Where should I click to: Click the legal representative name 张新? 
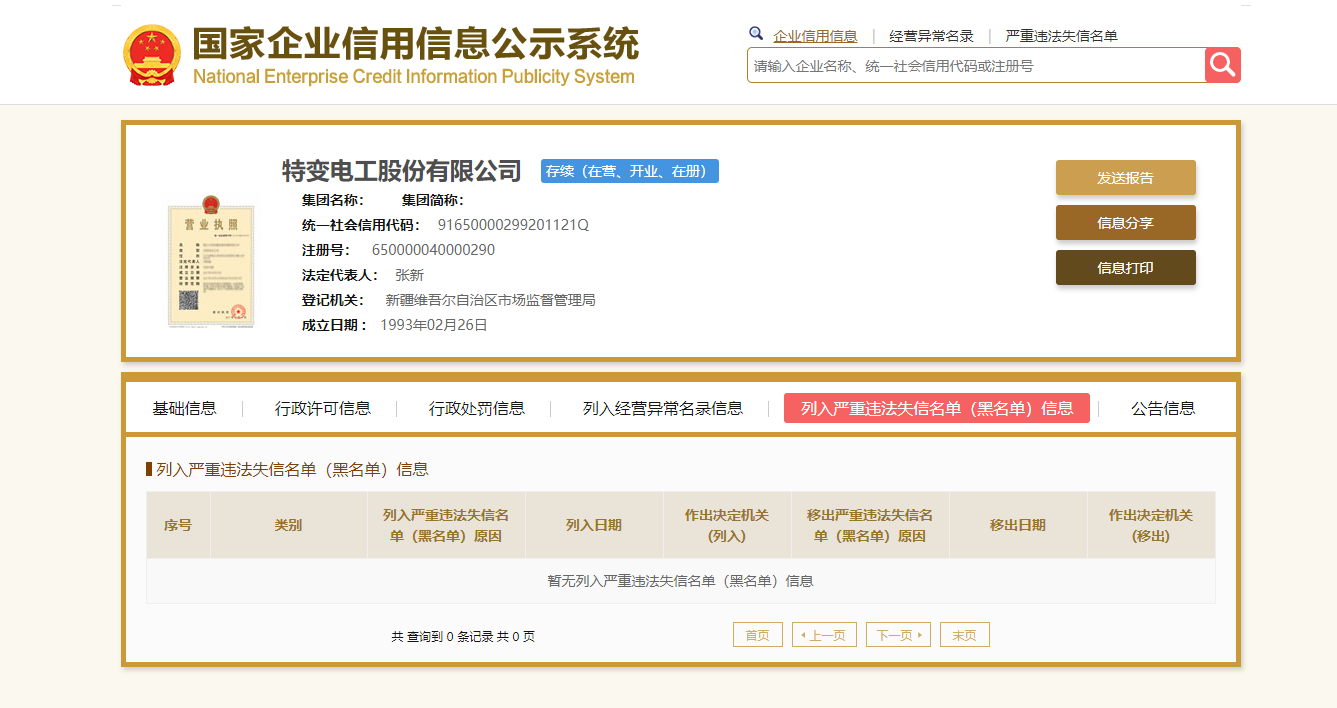pyautogui.click(x=409, y=275)
